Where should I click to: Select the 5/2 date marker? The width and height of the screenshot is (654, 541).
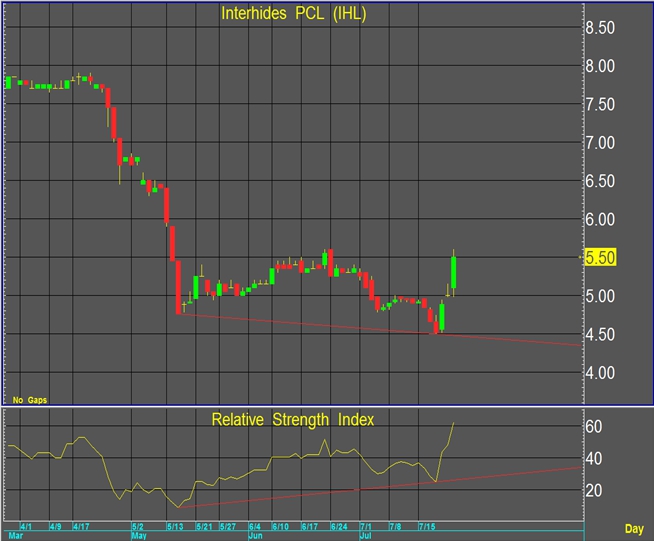click(138, 526)
